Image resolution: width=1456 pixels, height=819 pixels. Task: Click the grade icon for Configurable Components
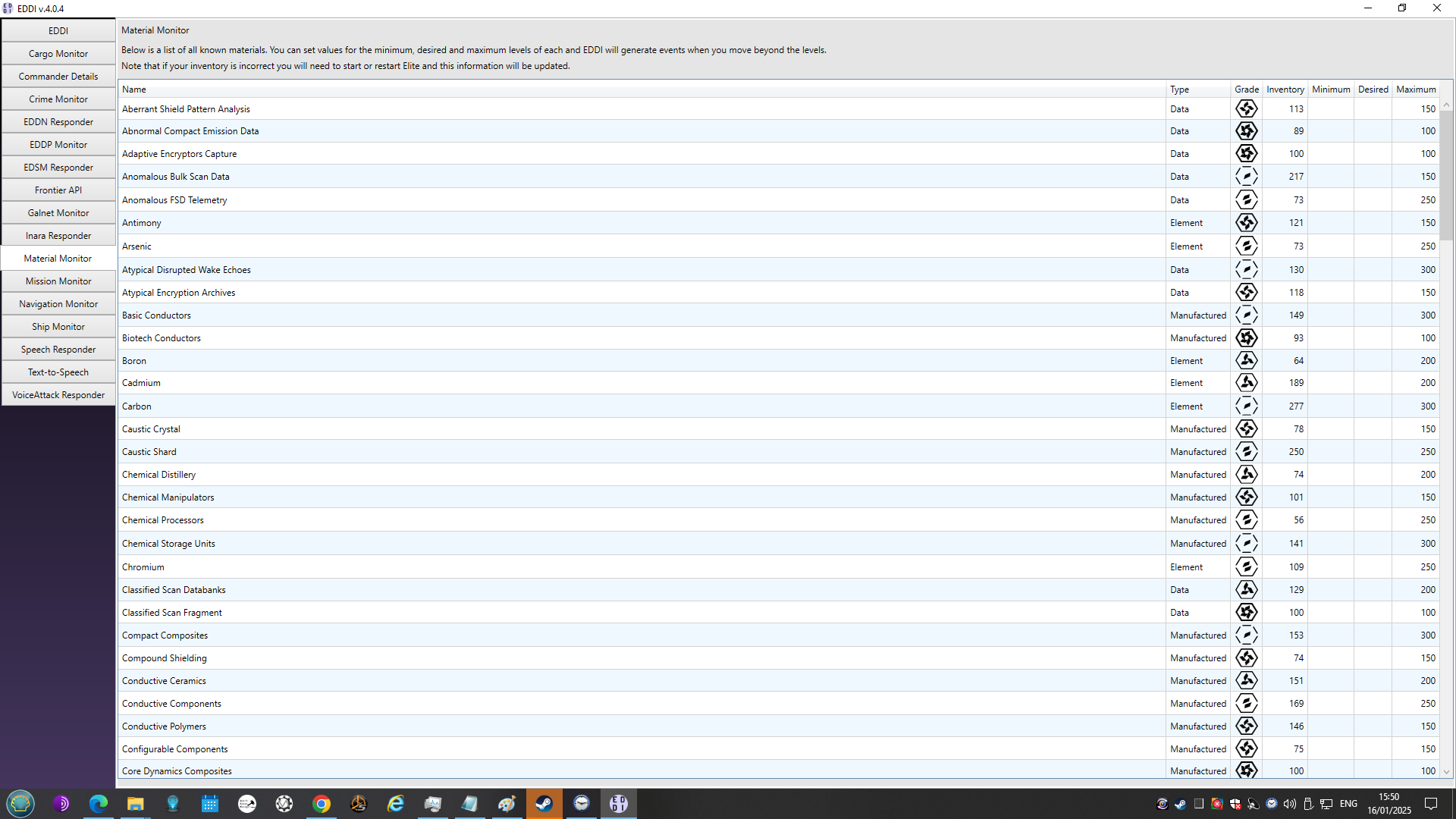[1246, 748]
